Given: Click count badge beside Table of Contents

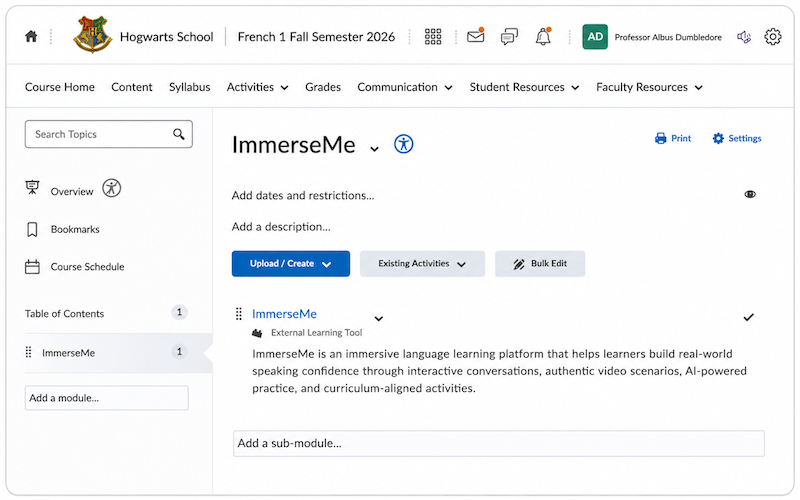Looking at the screenshot, I should 179,312.
